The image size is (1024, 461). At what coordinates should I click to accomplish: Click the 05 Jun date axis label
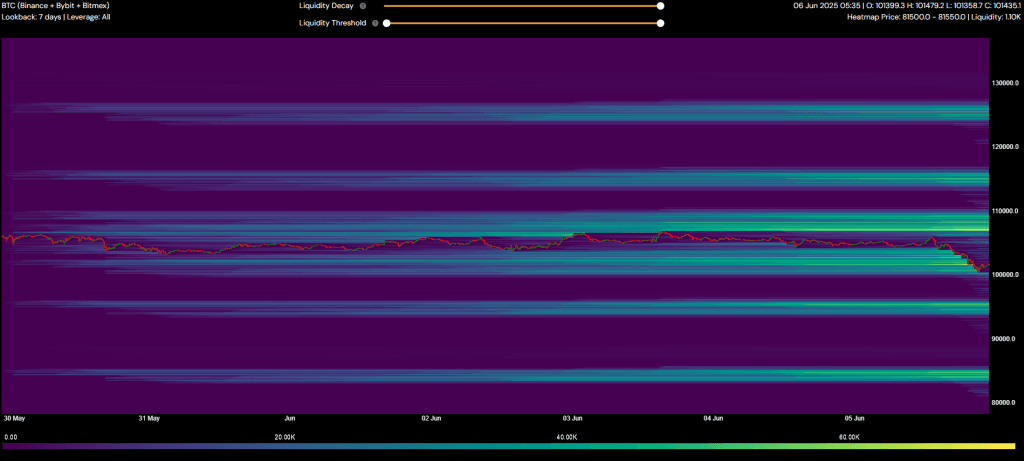coord(856,417)
